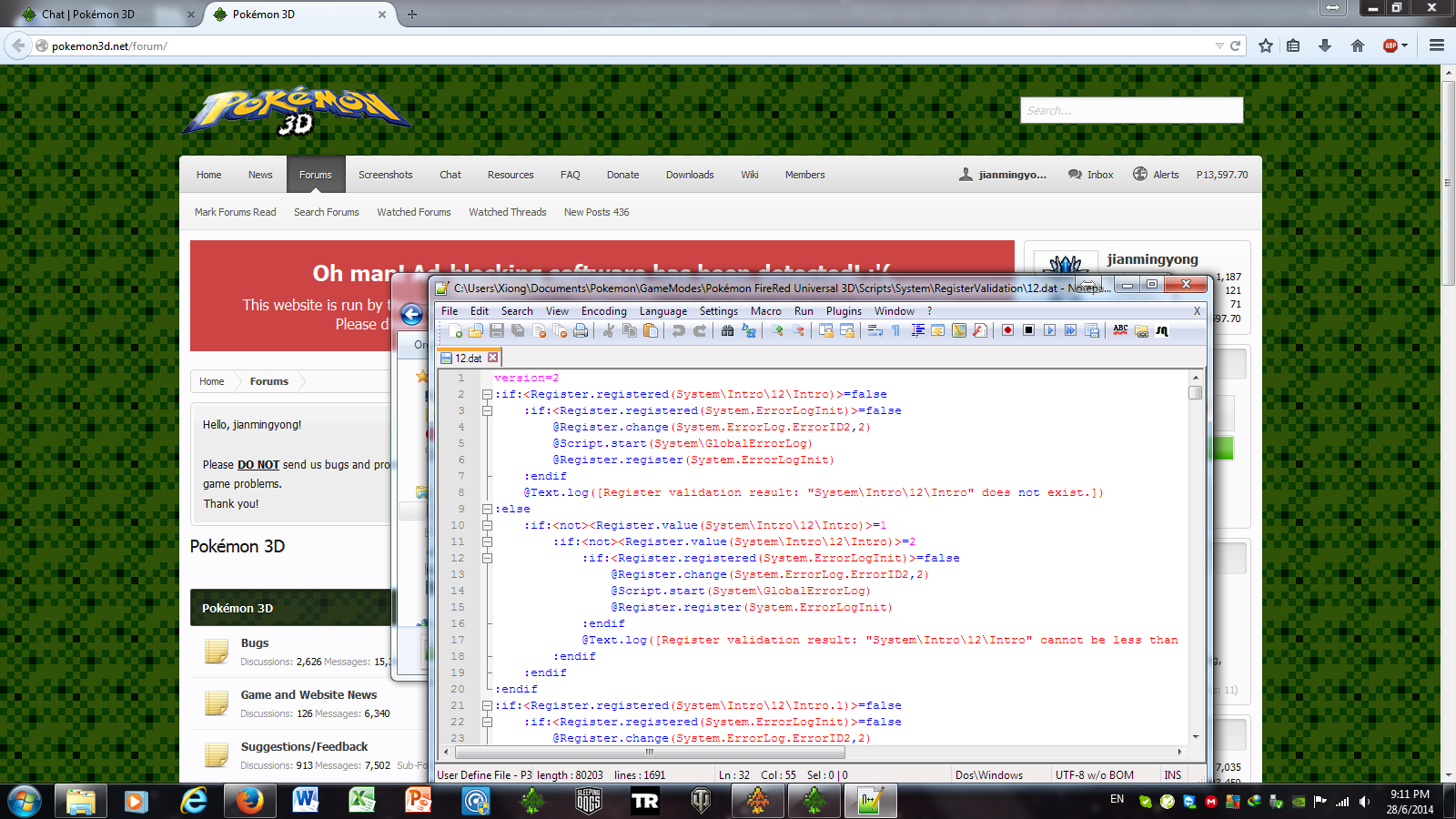1456x819 pixels.
Task: Cut selection using the scissors icon
Action: tap(608, 331)
